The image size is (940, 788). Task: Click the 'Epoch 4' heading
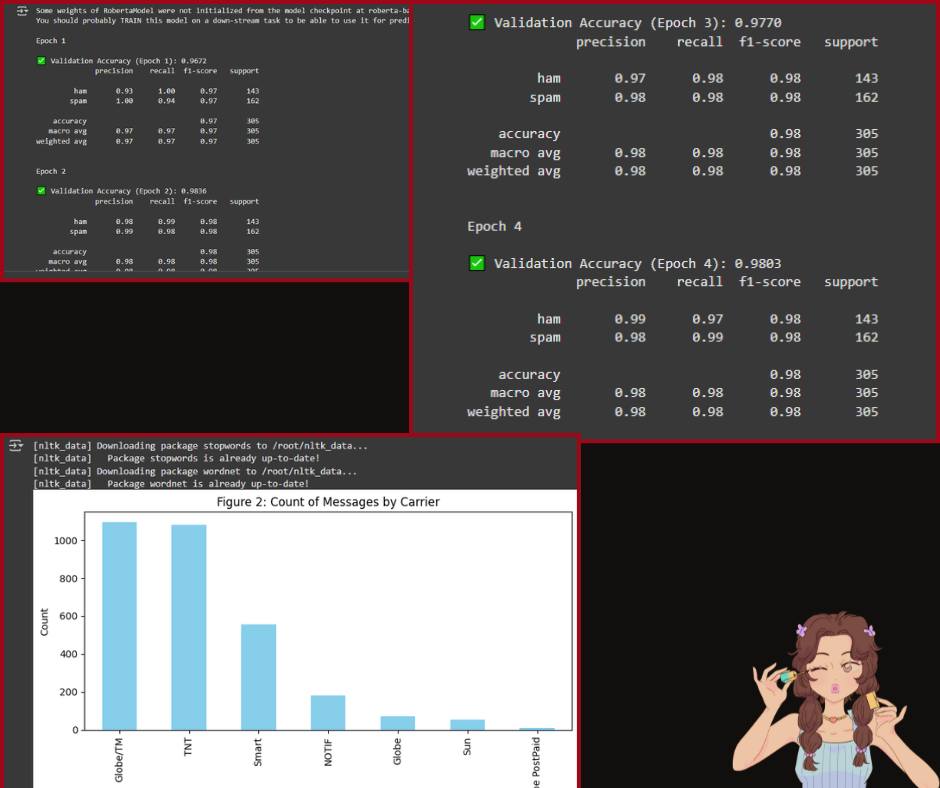495,227
